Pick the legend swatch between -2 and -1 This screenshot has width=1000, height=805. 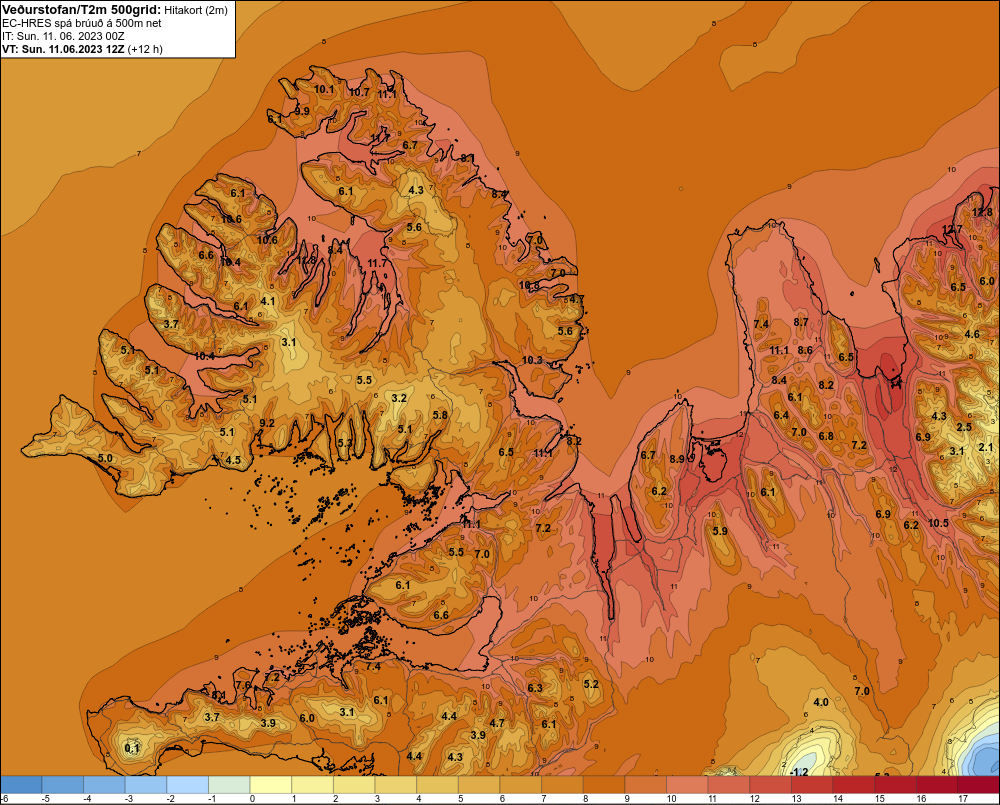click(188, 785)
